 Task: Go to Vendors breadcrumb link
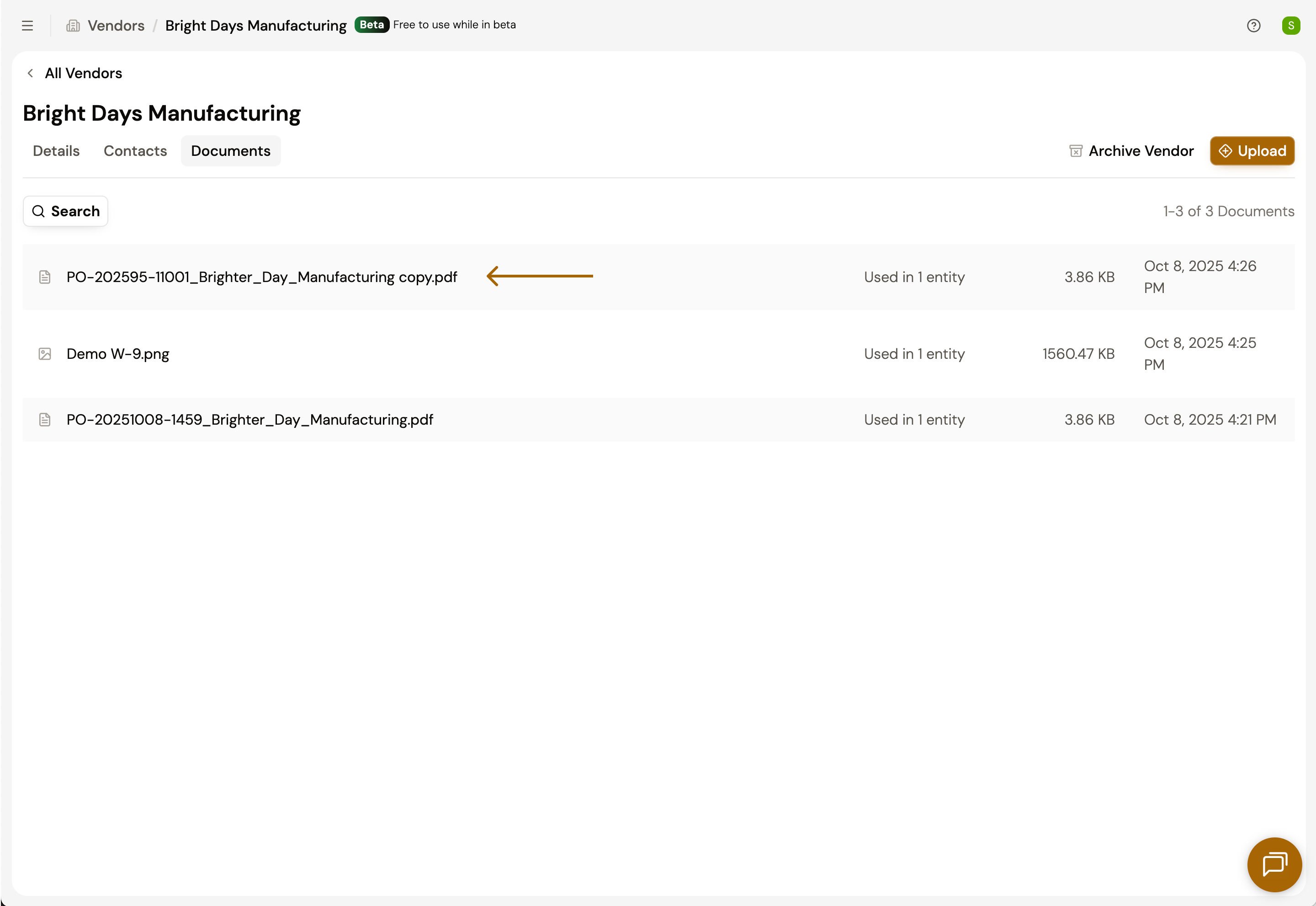click(x=116, y=26)
